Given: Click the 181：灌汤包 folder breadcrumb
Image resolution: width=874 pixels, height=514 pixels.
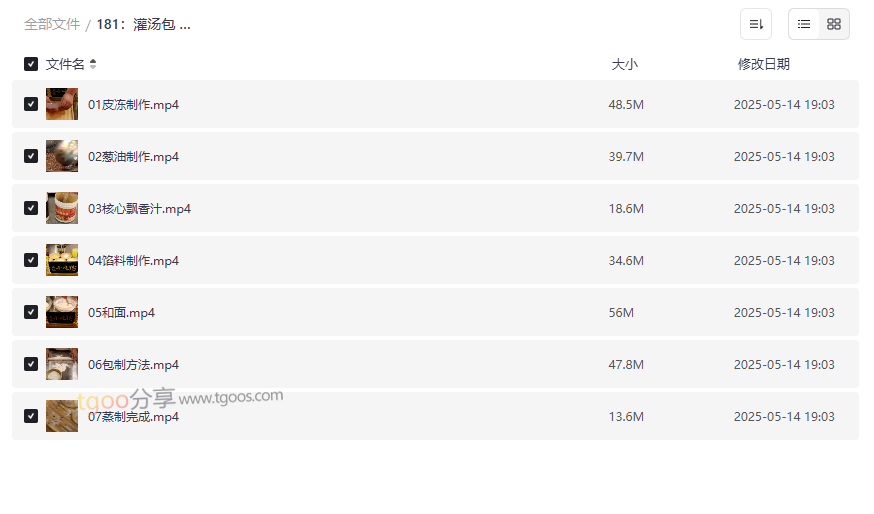Looking at the screenshot, I should [x=143, y=24].
